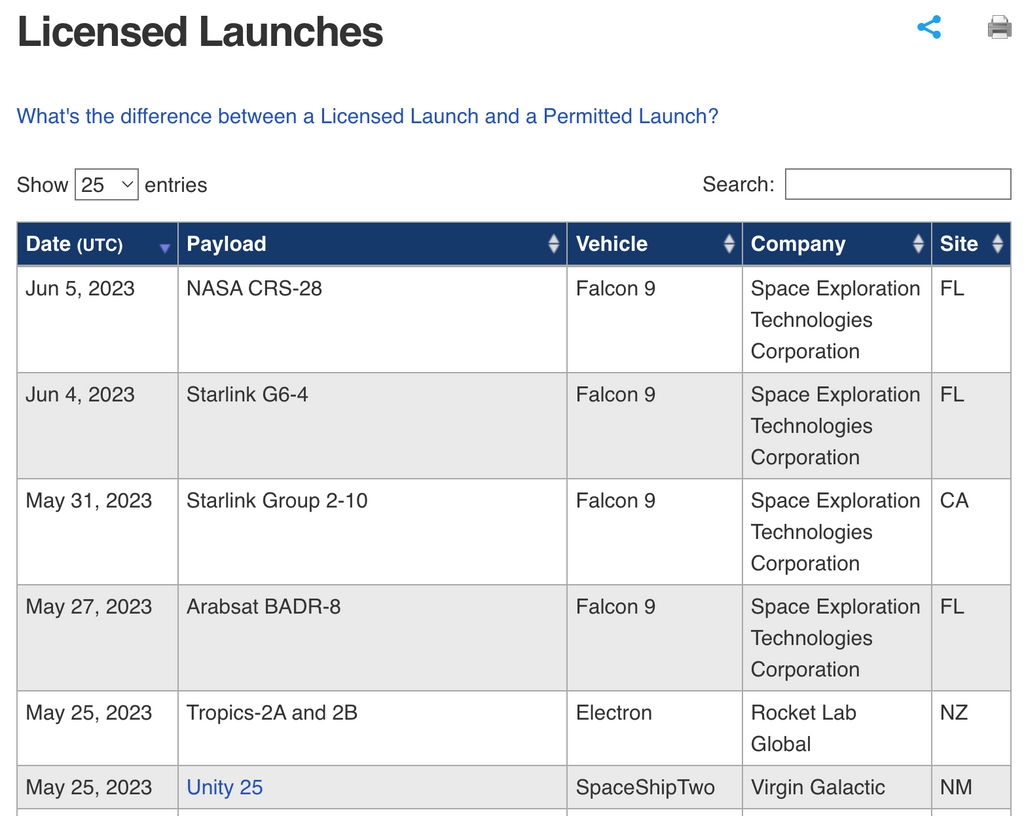This screenshot has height=816, width=1024.
Task: Select the NASA CRS-28 payload cell
Action: pyautogui.click(x=372, y=320)
